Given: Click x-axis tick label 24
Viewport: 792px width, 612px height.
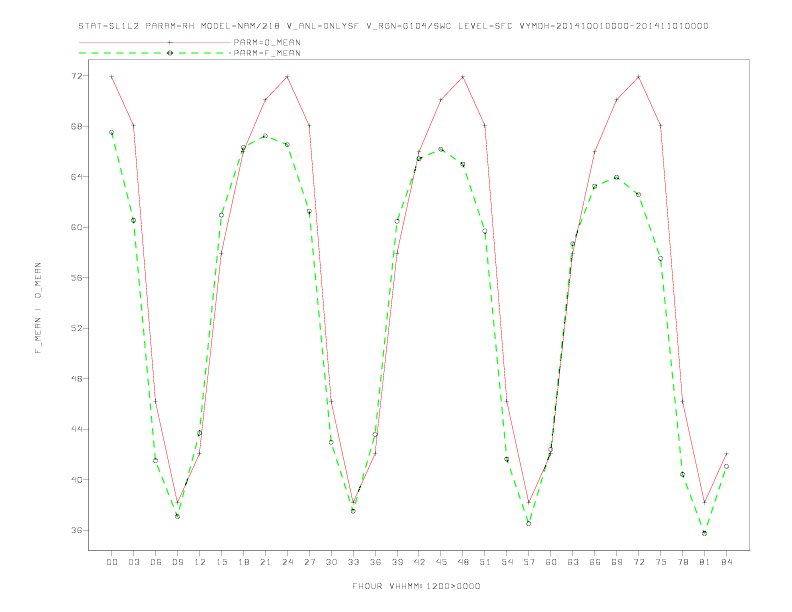Looking at the screenshot, I should click(287, 562).
